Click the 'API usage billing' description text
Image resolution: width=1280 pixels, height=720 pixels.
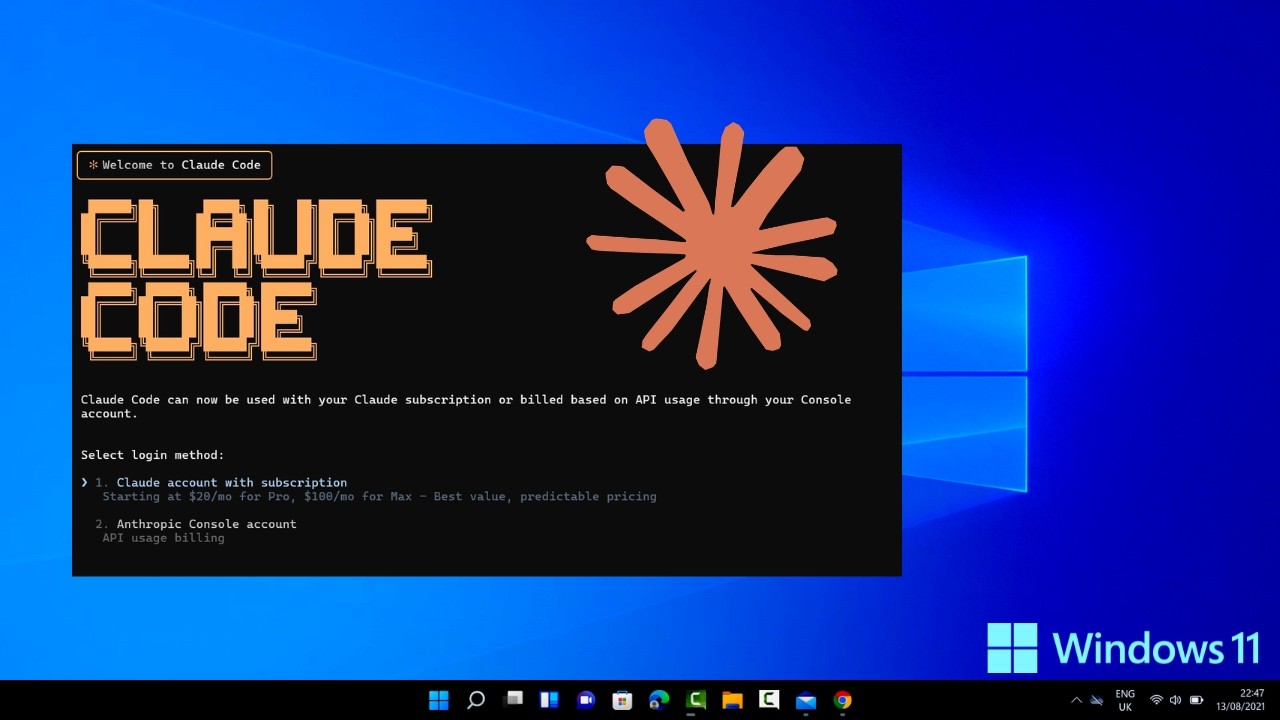click(x=163, y=538)
